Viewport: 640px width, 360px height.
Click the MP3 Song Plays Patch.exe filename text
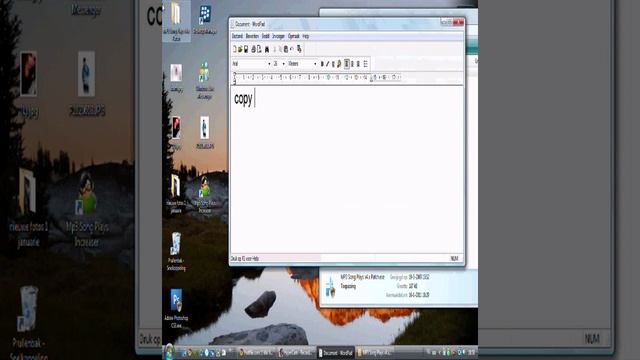(x=362, y=277)
